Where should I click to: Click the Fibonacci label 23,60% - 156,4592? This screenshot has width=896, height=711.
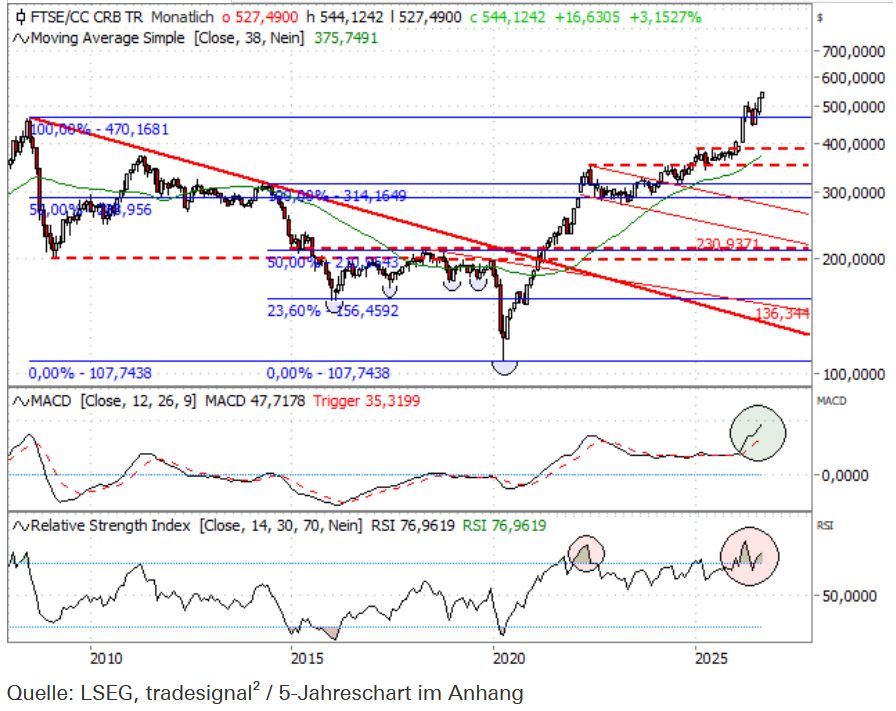[333, 310]
